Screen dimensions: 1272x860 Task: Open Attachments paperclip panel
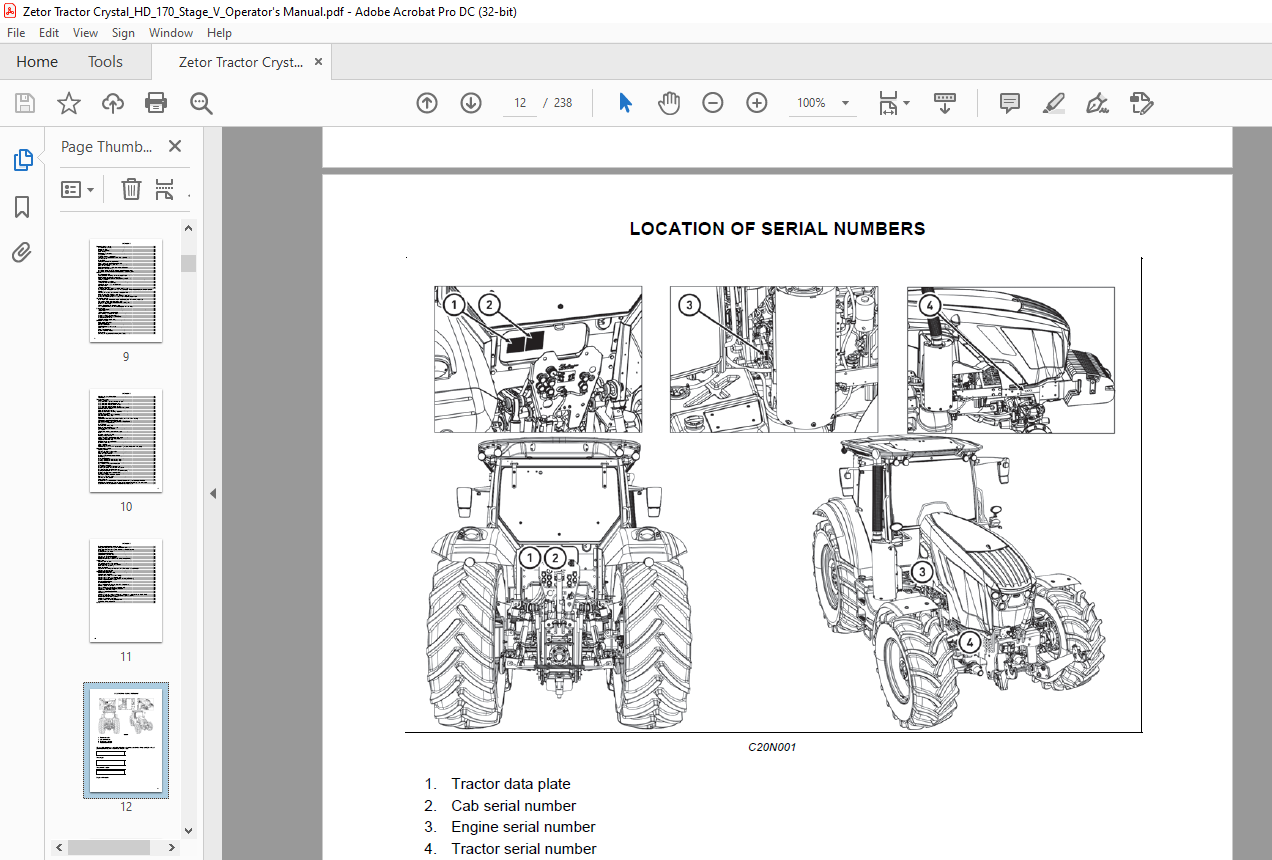[22, 252]
